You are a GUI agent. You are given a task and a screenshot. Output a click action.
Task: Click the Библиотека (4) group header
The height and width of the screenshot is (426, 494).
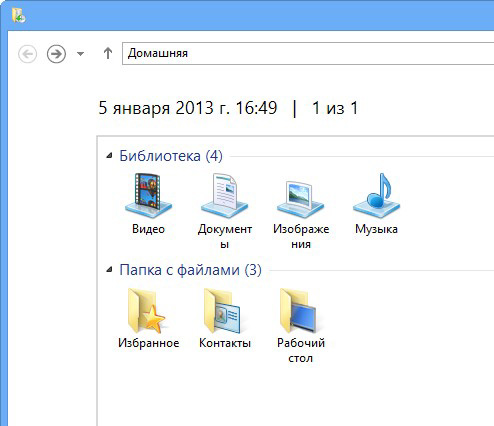point(171,156)
